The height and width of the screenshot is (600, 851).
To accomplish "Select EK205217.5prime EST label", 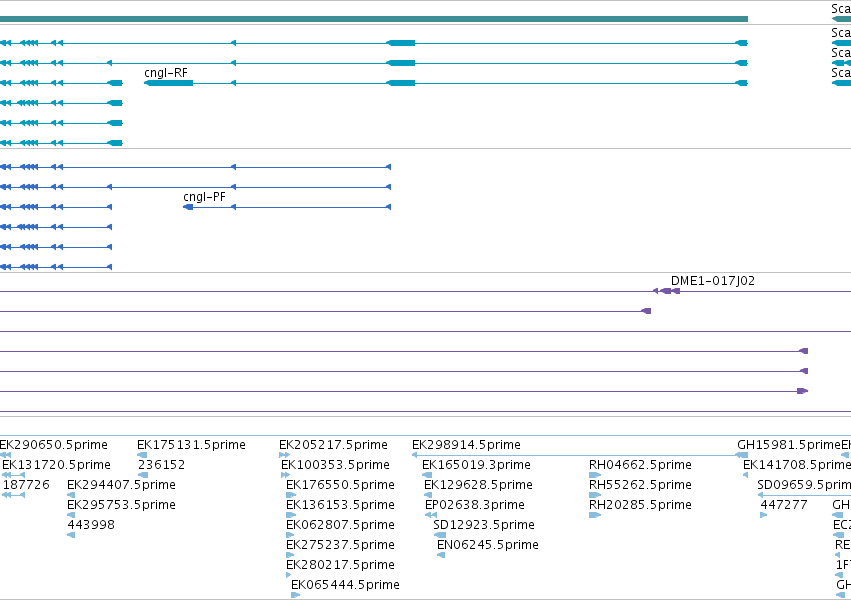I will 333,445.
